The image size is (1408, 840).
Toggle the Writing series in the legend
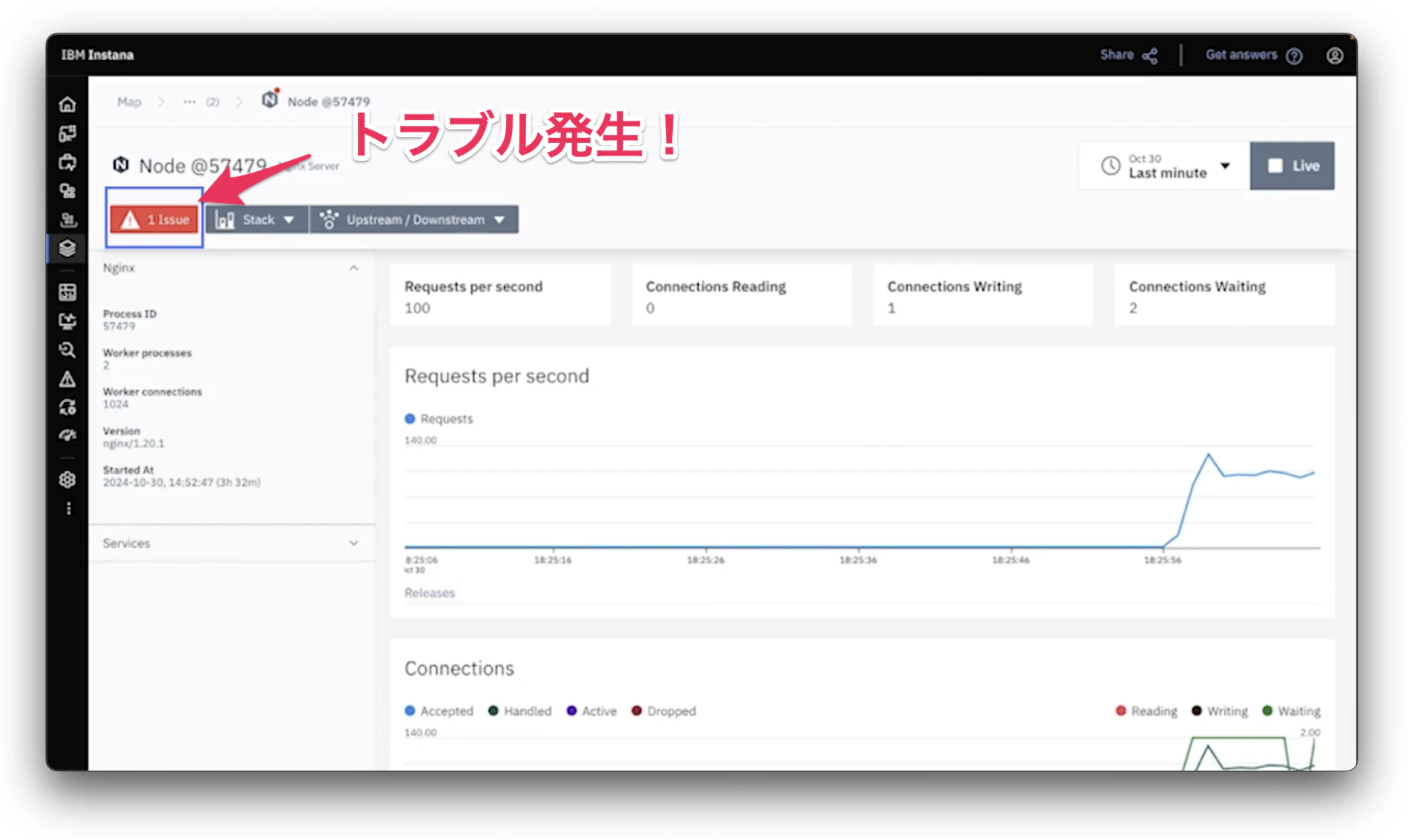(x=1220, y=710)
